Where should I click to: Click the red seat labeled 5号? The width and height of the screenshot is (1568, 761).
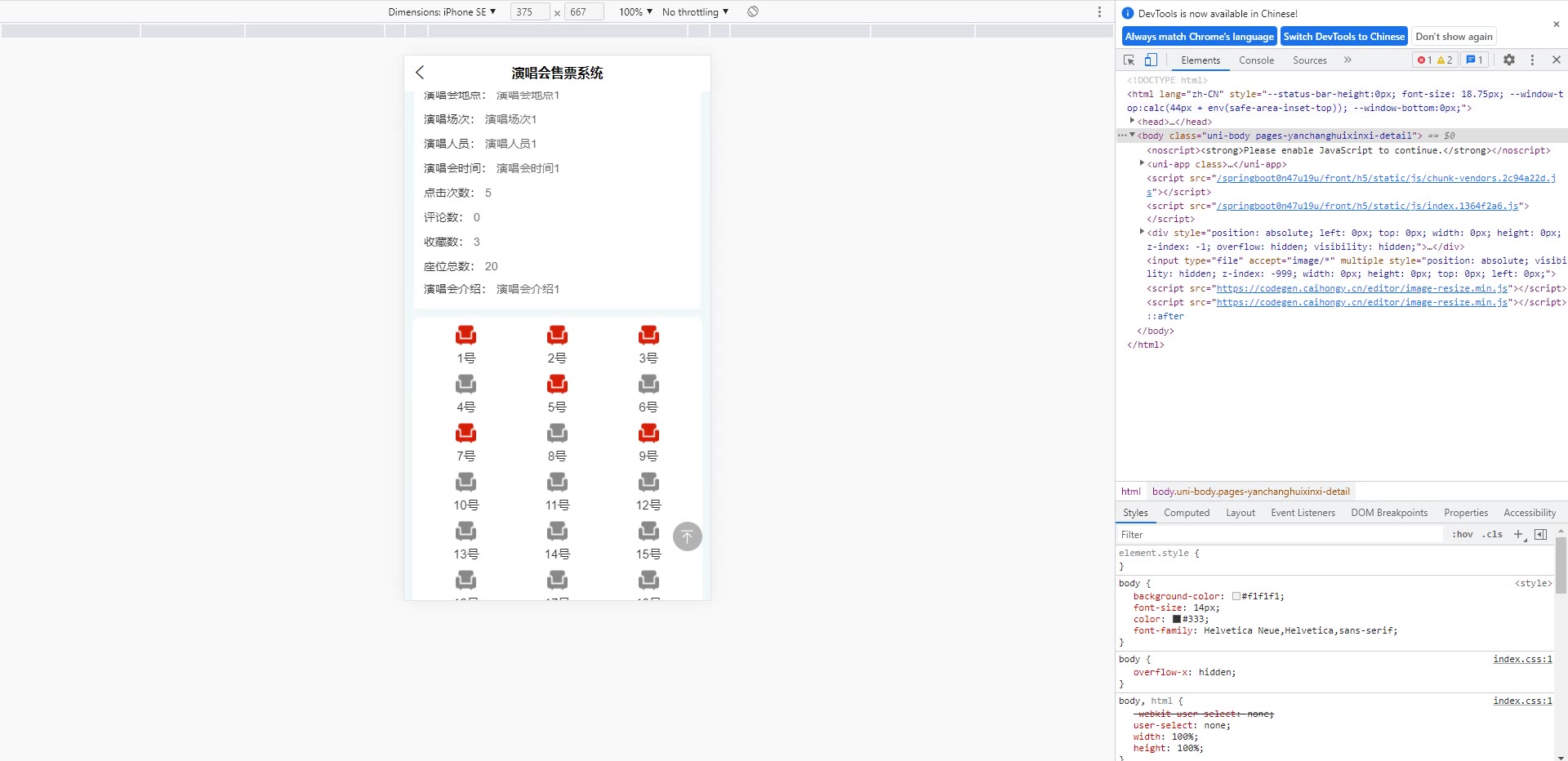pos(557,385)
